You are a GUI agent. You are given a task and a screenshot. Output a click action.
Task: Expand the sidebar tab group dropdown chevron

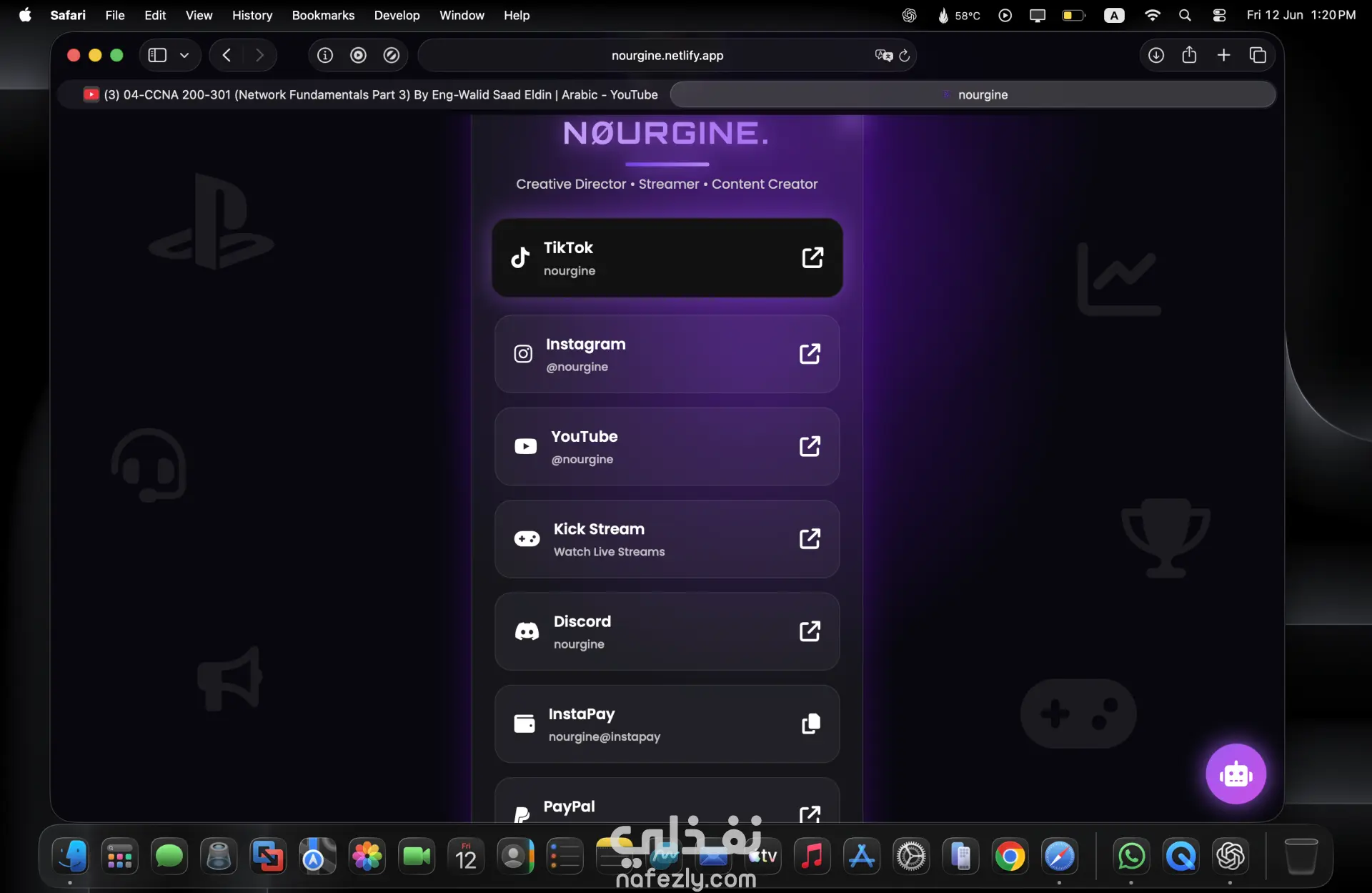click(184, 55)
